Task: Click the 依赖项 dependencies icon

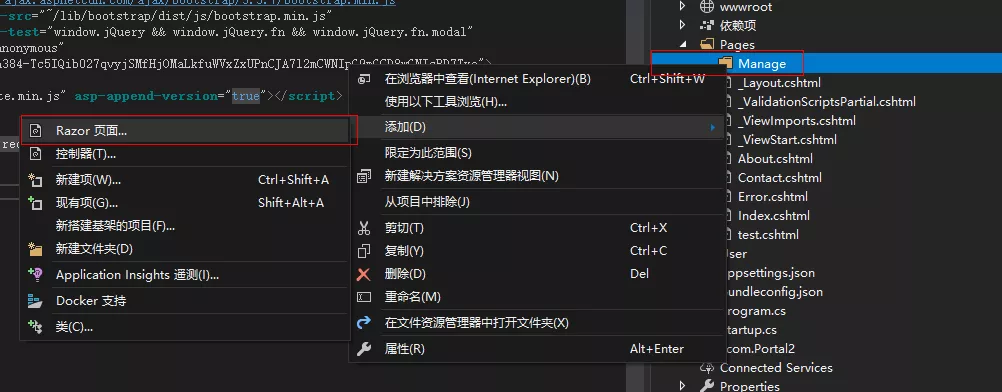Action: click(706, 26)
